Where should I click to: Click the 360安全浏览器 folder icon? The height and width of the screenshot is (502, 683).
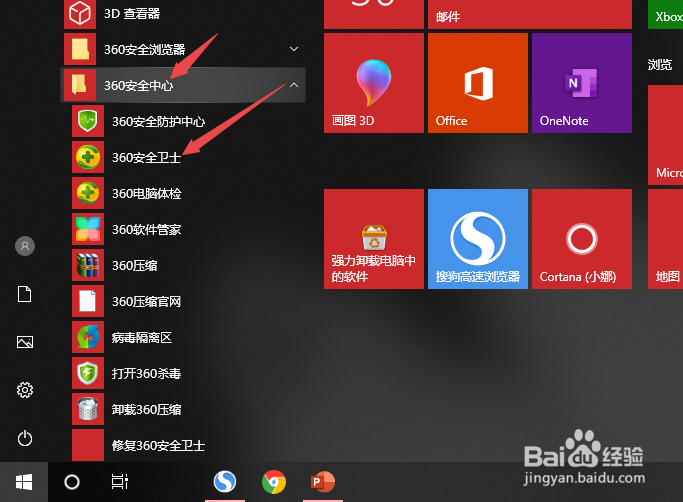[x=80, y=49]
